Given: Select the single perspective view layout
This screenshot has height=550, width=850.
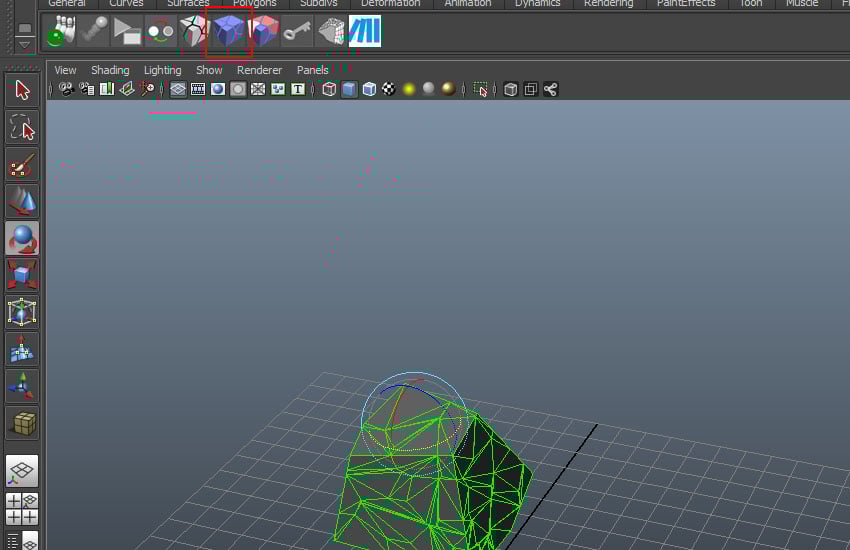Looking at the screenshot, I should coord(22,470).
